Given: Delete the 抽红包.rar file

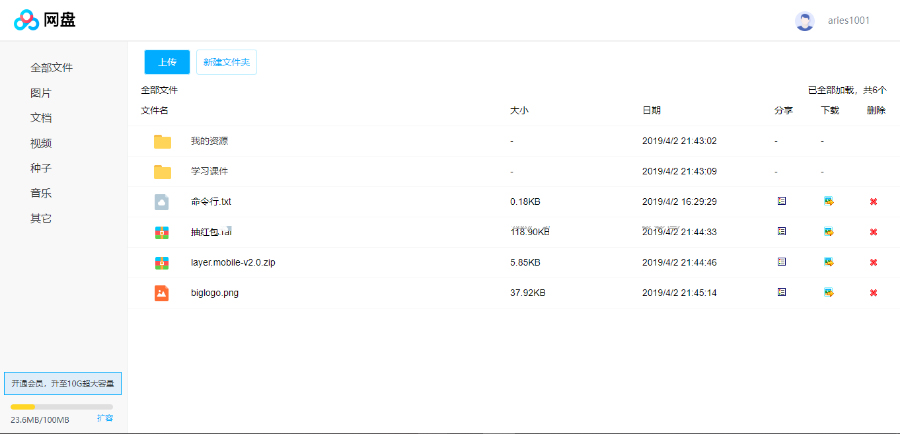Looking at the screenshot, I should pyautogui.click(x=874, y=232).
